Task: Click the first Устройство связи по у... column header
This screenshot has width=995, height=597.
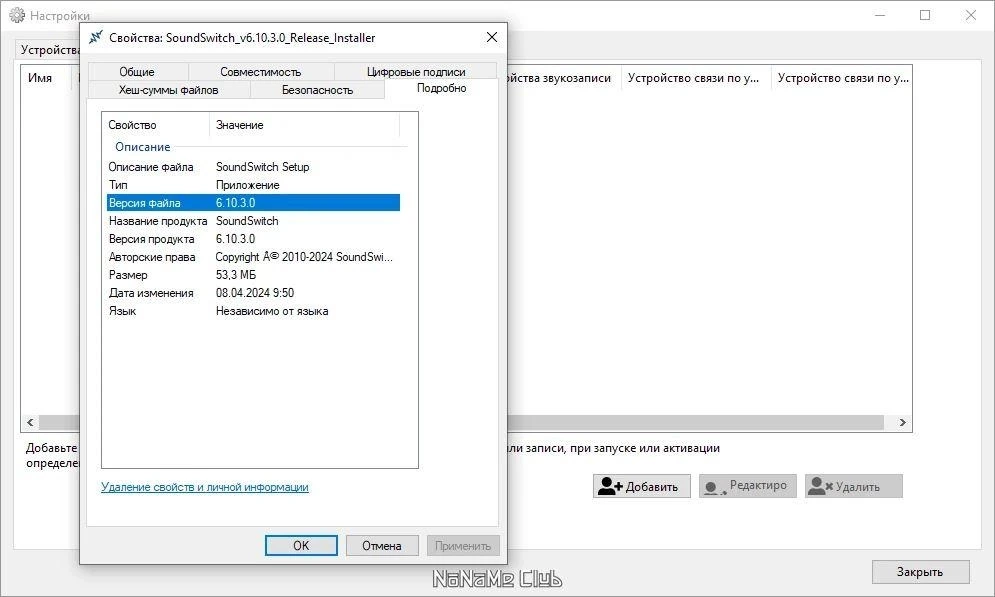Action: click(x=694, y=78)
